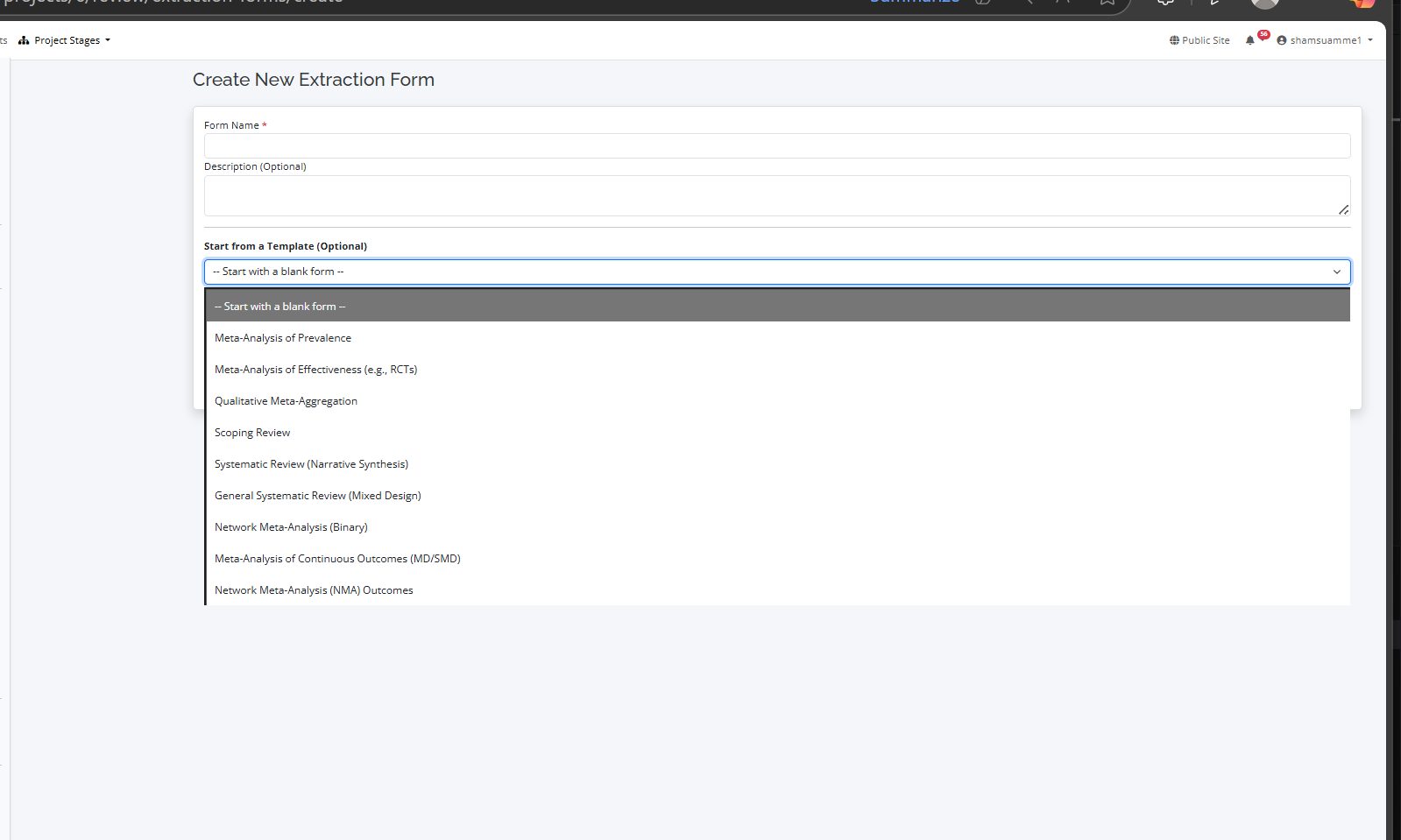Open the browser profile avatar
Image resolution: width=1401 pixels, height=840 pixels.
1264,4
